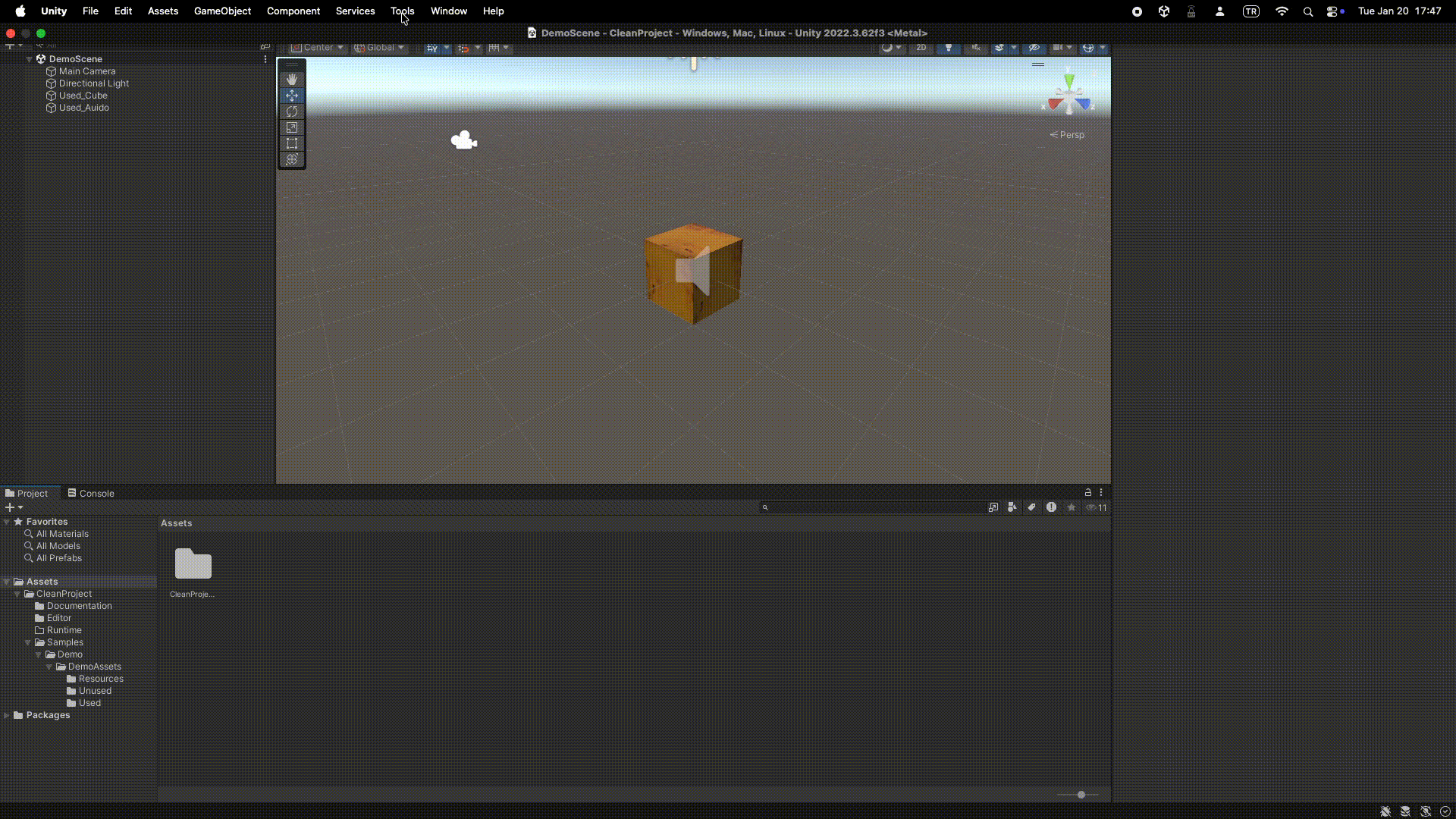Select the Rotate tool

292,111
